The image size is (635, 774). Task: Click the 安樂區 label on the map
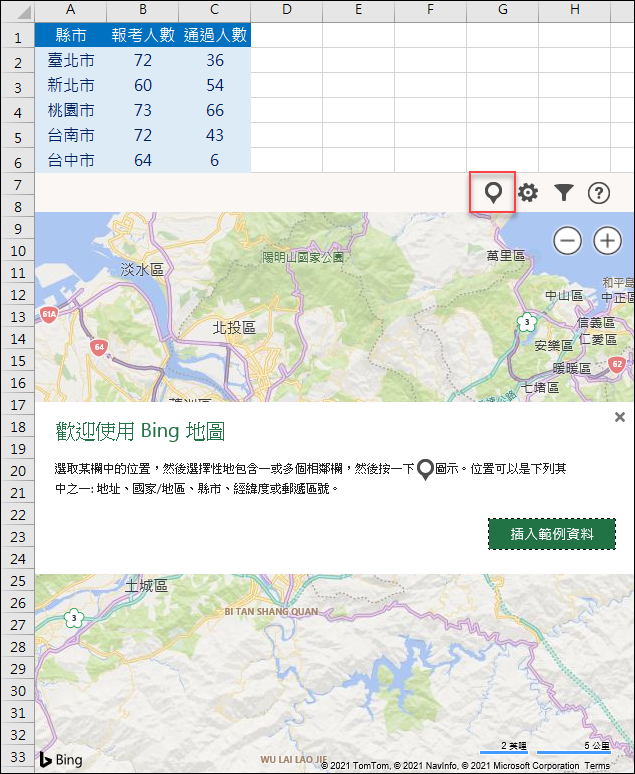point(554,346)
